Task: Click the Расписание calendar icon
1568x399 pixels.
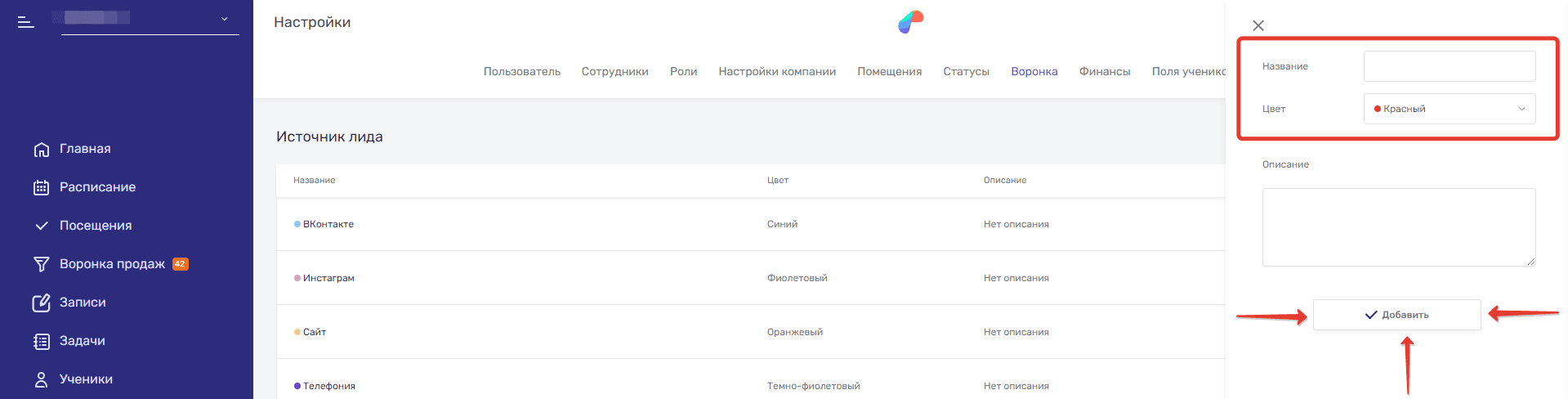Action: 42,187
